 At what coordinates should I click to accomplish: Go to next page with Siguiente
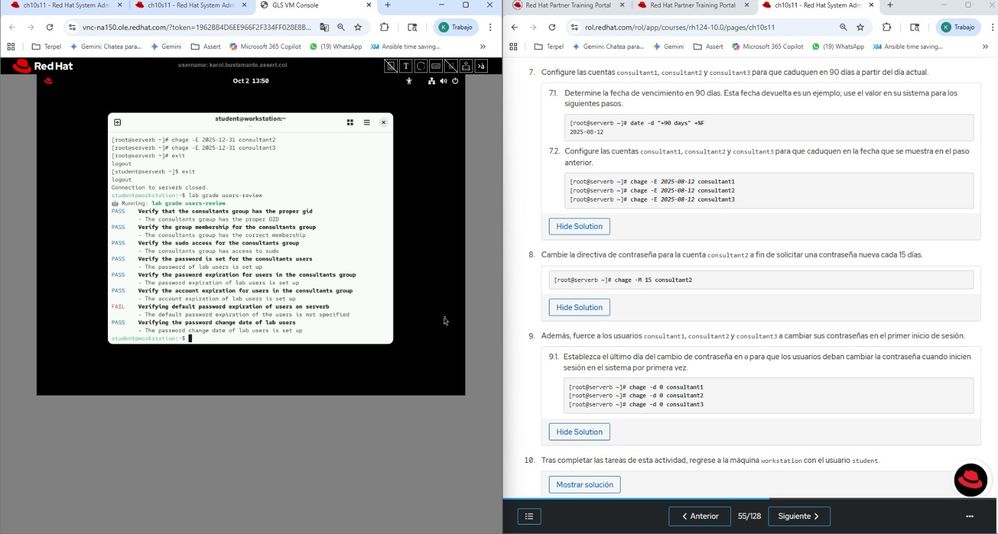point(799,516)
